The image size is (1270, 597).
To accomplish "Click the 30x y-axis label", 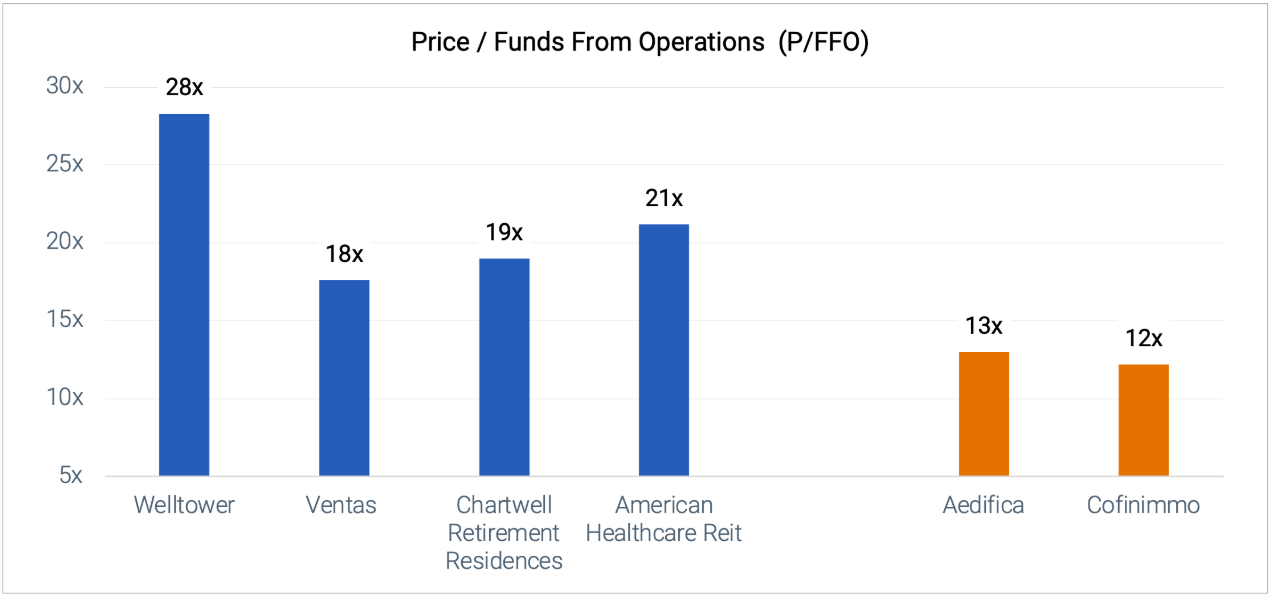I will (x=64, y=87).
